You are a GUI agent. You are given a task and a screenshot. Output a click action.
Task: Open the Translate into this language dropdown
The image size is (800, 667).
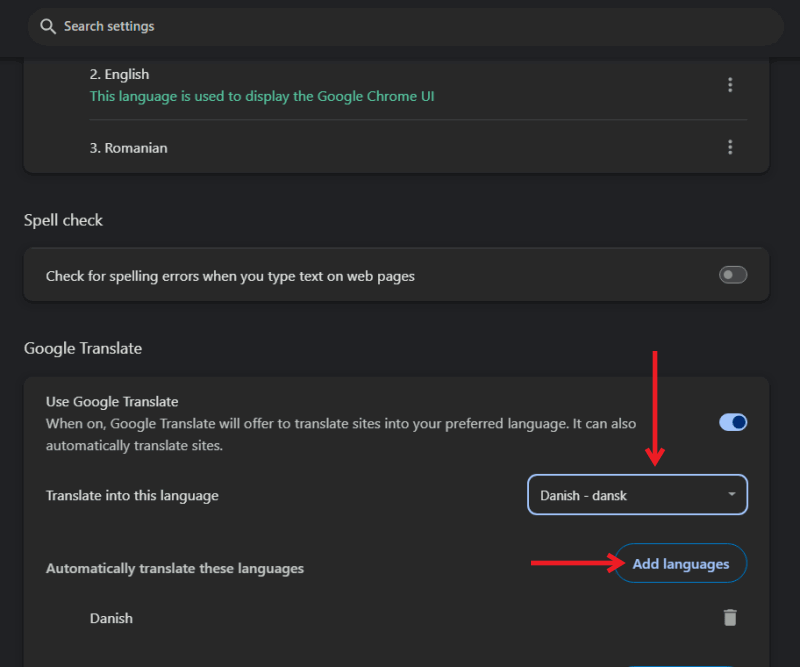tap(637, 494)
